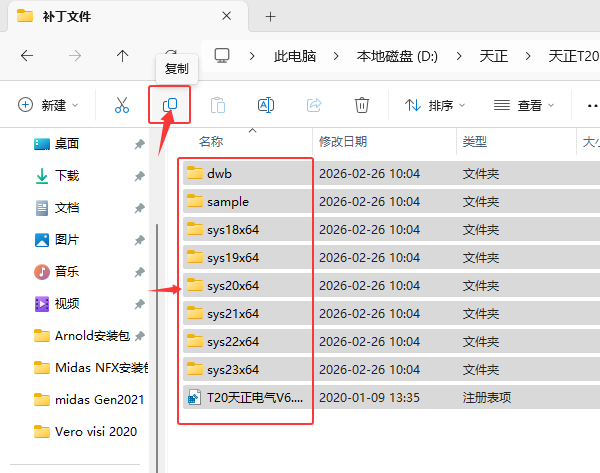Sort by 名称 column header
The height and width of the screenshot is (473, 600).
(211, 142)
